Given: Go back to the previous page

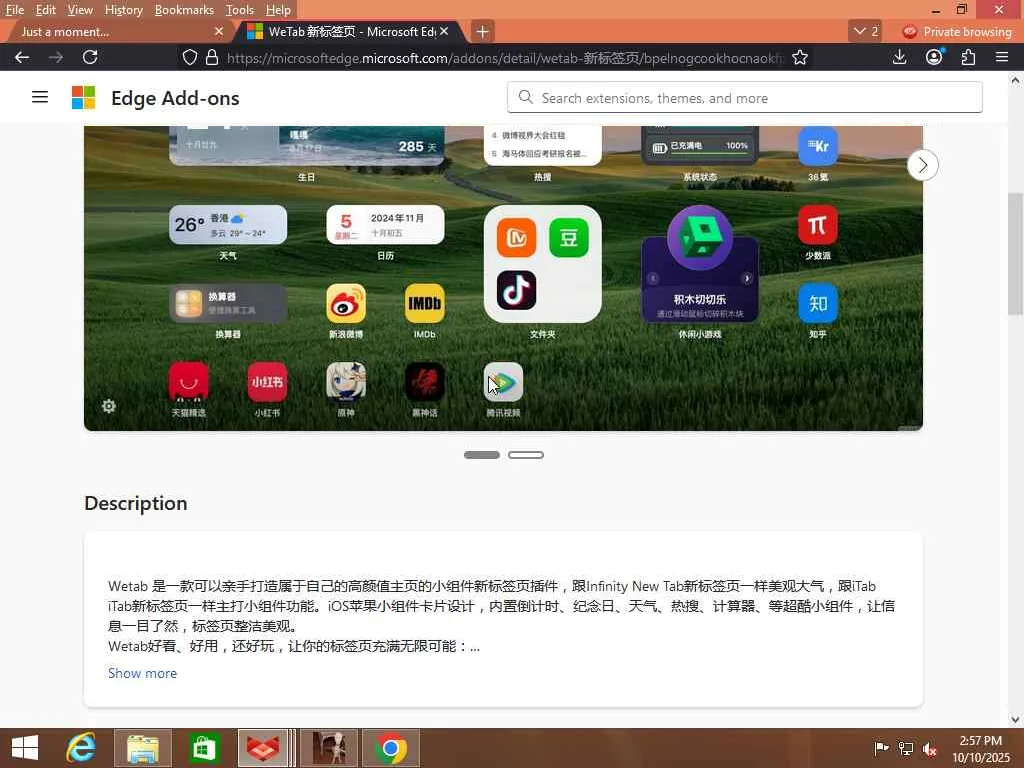Looking at the screenshot, I should coord(22,57).
